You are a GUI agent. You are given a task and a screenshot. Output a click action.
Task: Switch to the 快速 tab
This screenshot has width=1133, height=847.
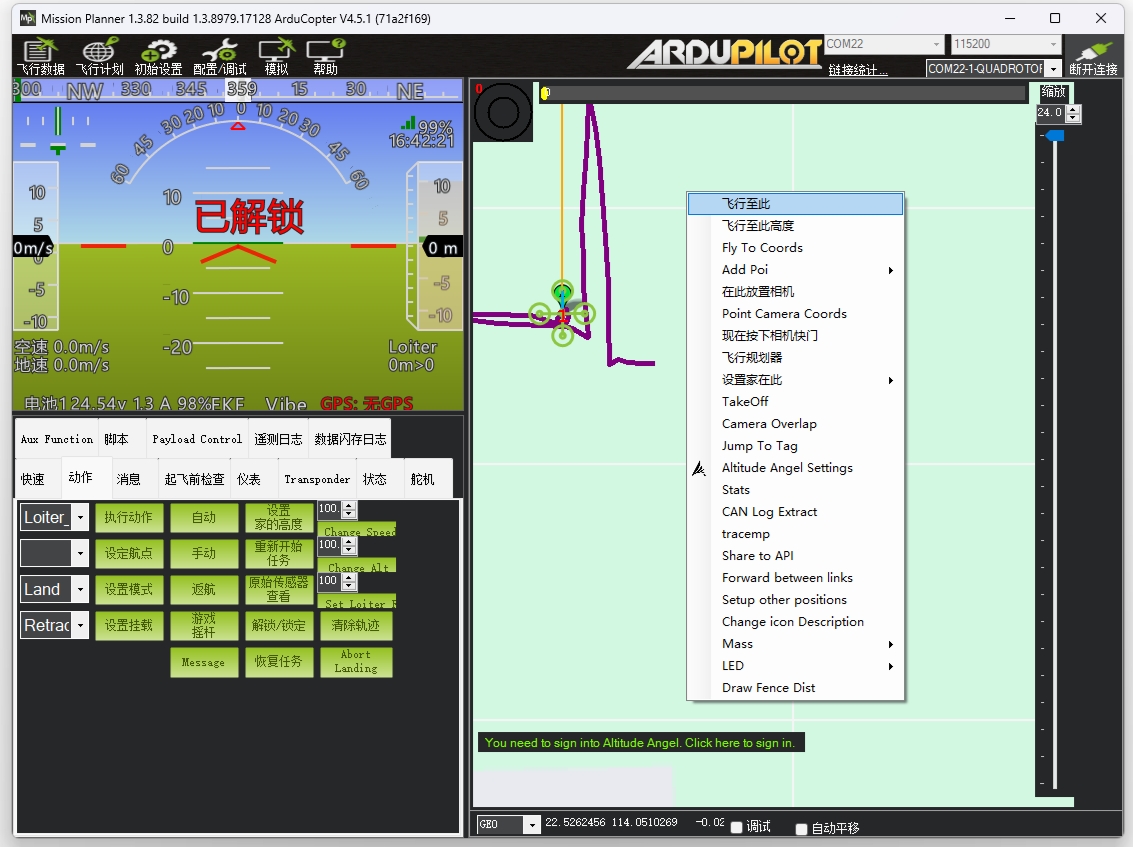[33, 479]
